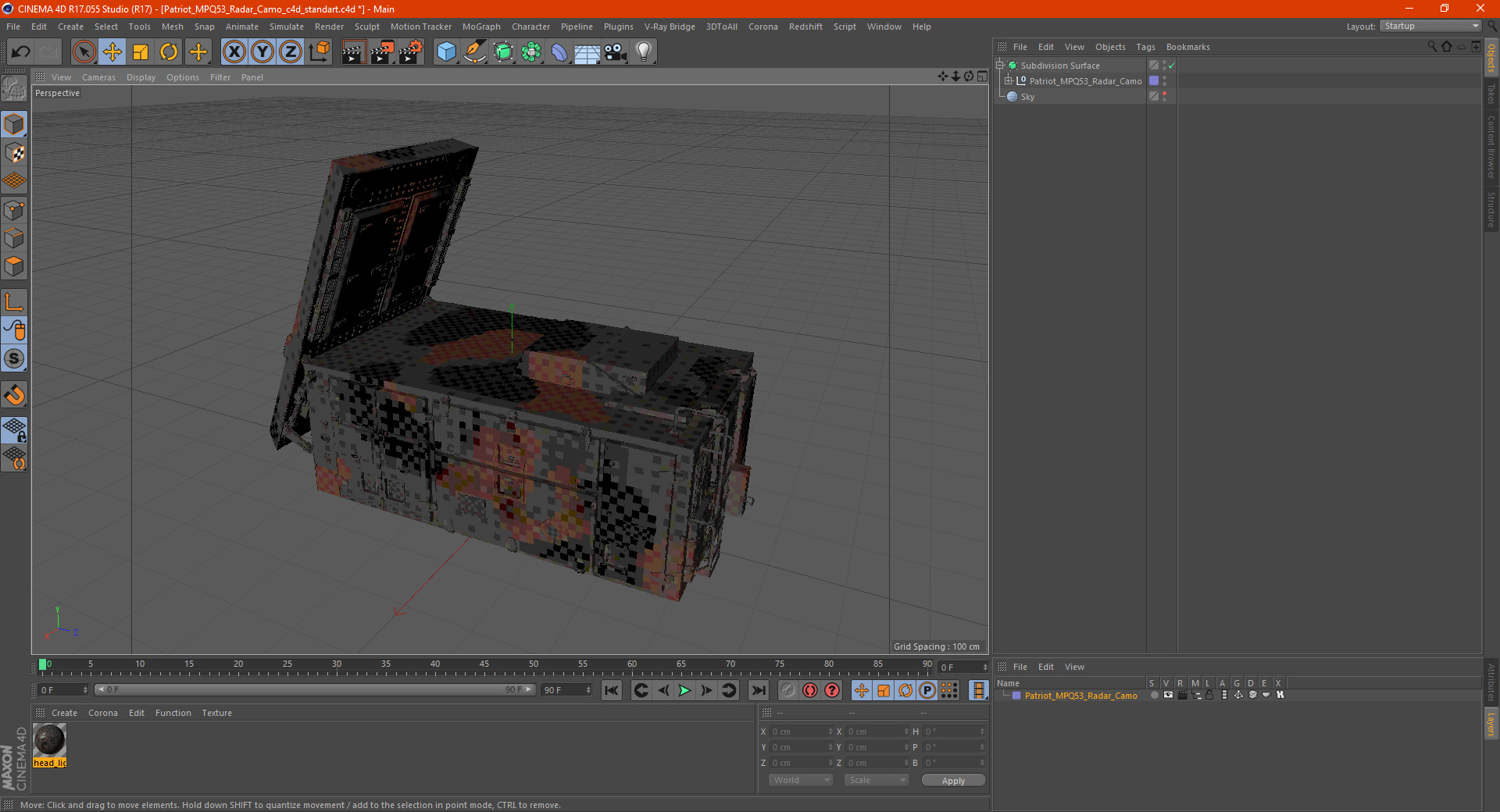Screen dimensions: 1500x812
Task: Render to Picture Viewer
Action: [x=382, y=52]
